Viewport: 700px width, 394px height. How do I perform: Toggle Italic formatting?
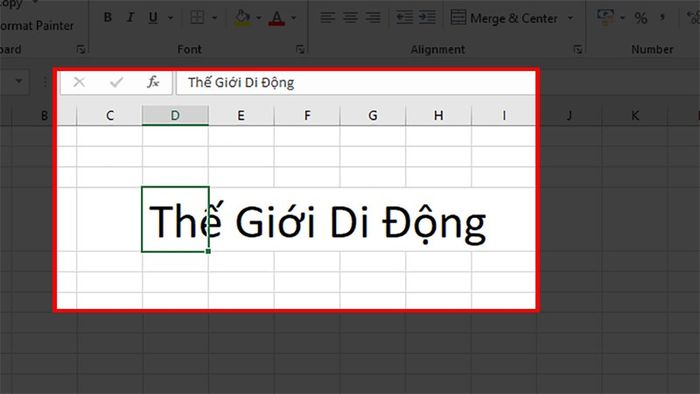pos(130,17)
